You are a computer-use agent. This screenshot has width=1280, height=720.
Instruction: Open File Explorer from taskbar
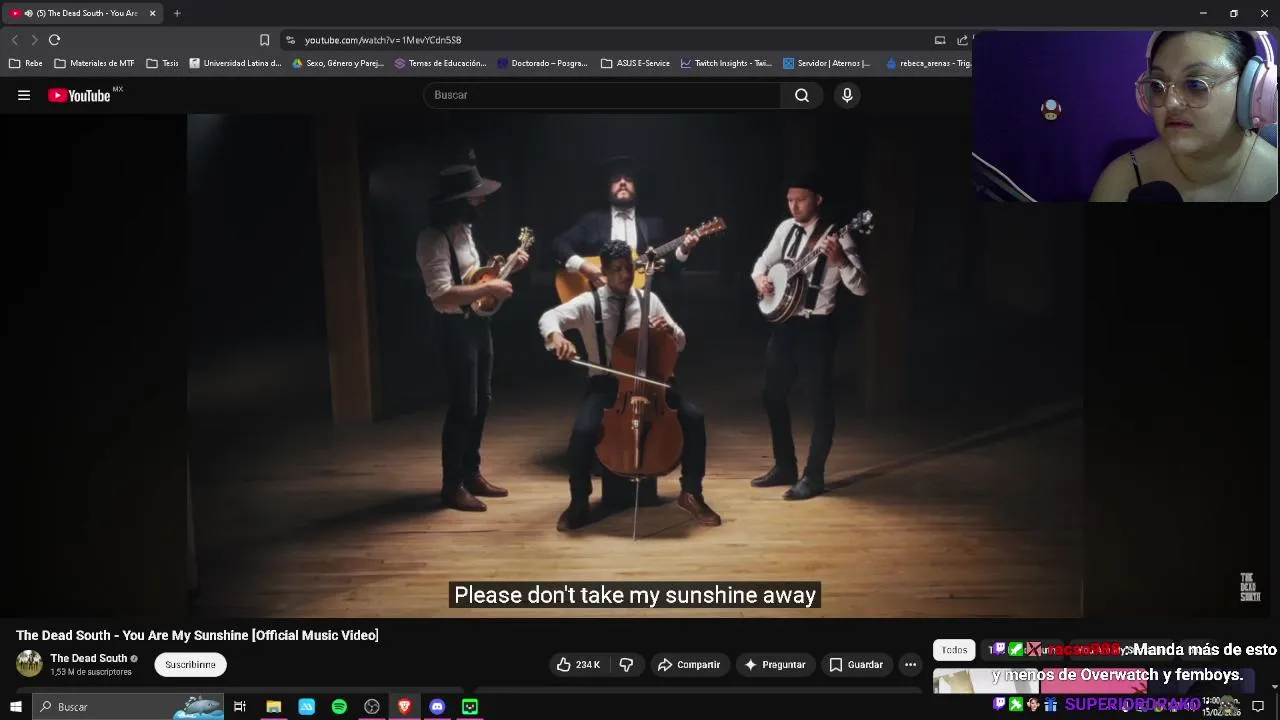(273, 707)
